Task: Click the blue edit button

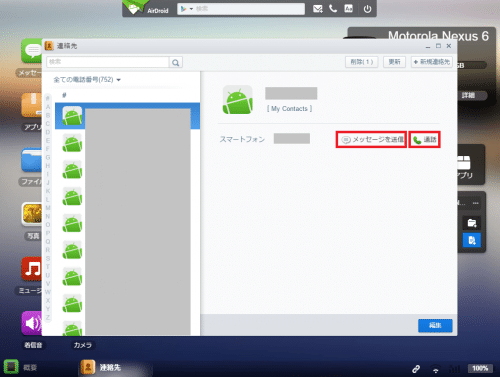Action: (435, 325)
